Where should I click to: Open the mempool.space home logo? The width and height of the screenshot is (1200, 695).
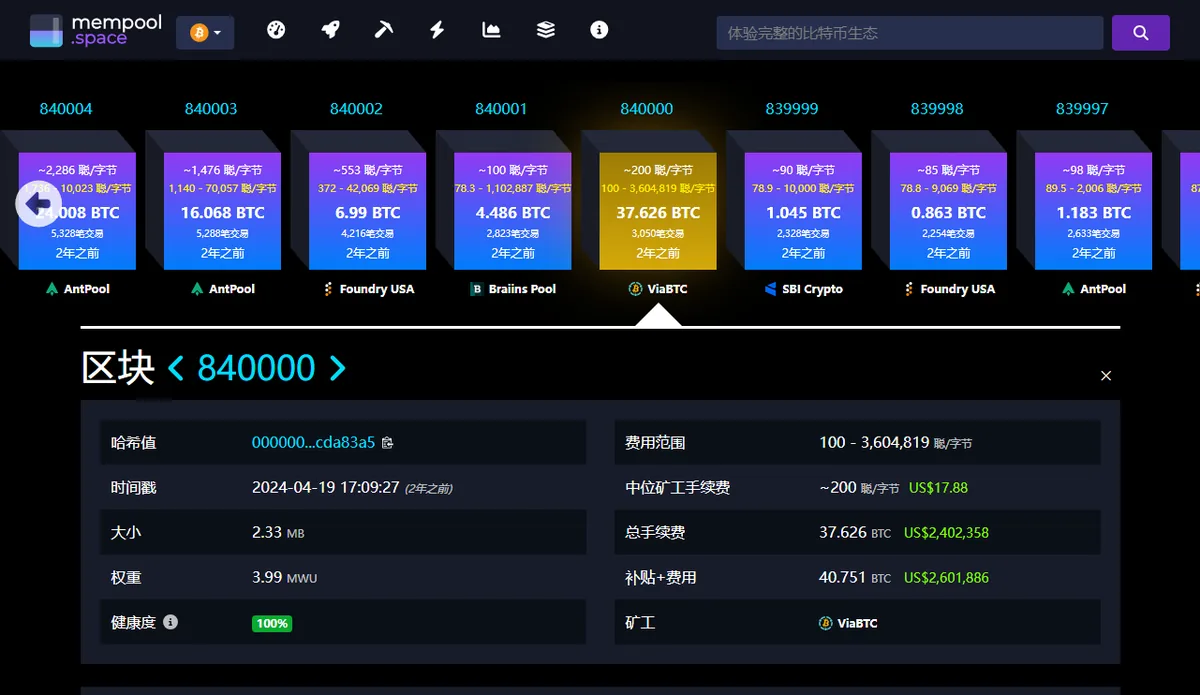click(x=95, y=31)
